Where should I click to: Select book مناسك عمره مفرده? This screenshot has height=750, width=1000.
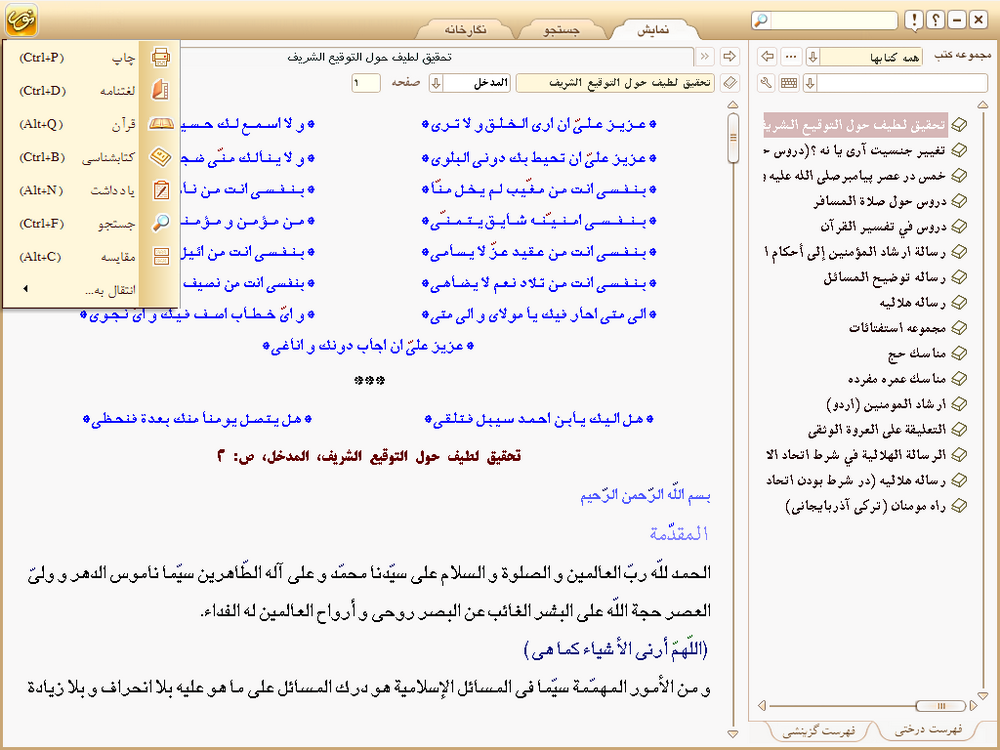click(897, 379)
